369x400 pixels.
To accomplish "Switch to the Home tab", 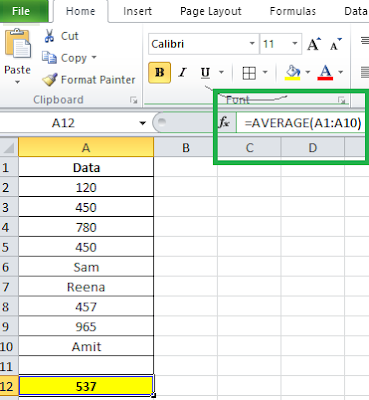I will pos(80,11).
